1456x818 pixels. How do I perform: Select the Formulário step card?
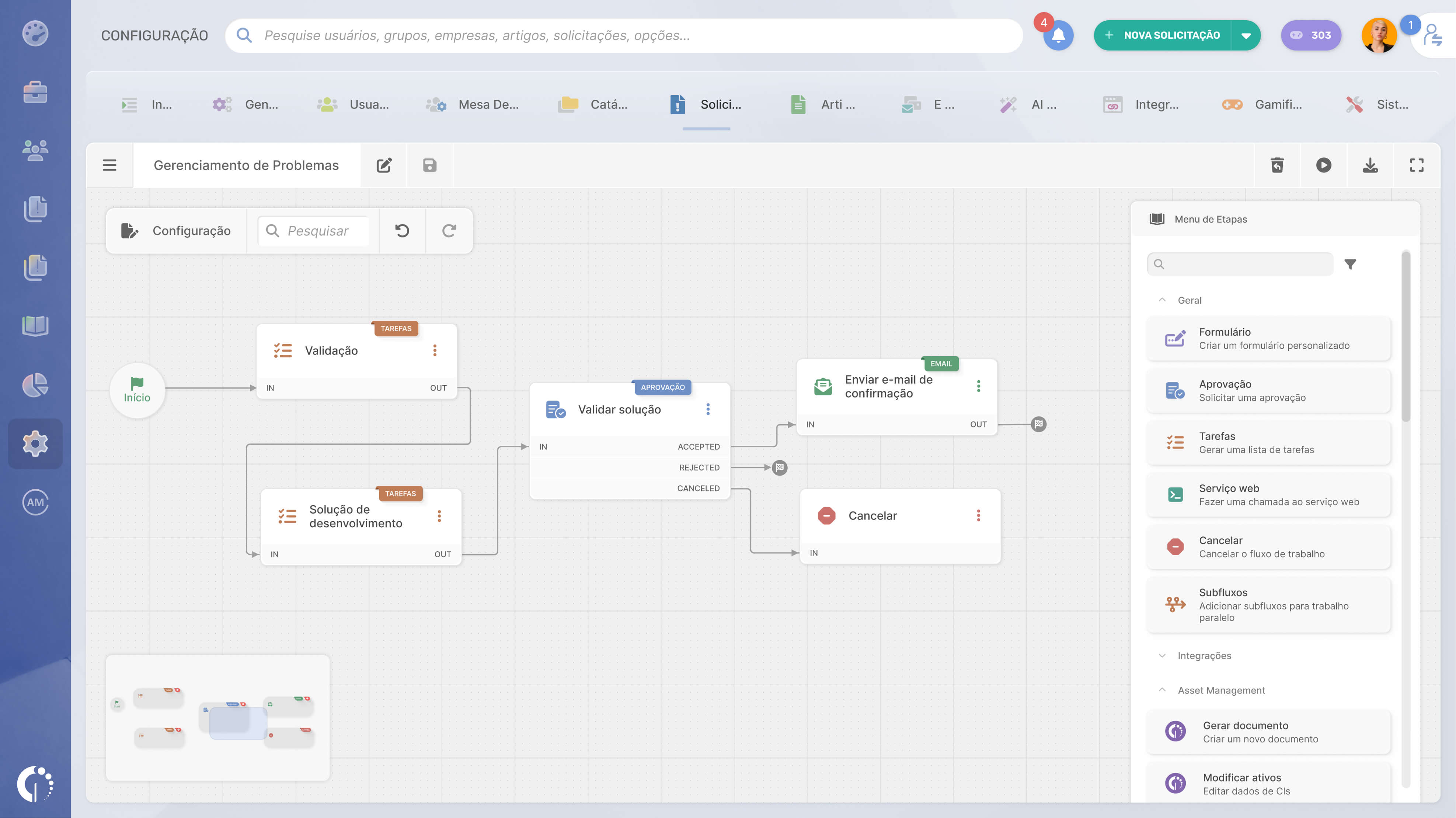(1268, 338)
